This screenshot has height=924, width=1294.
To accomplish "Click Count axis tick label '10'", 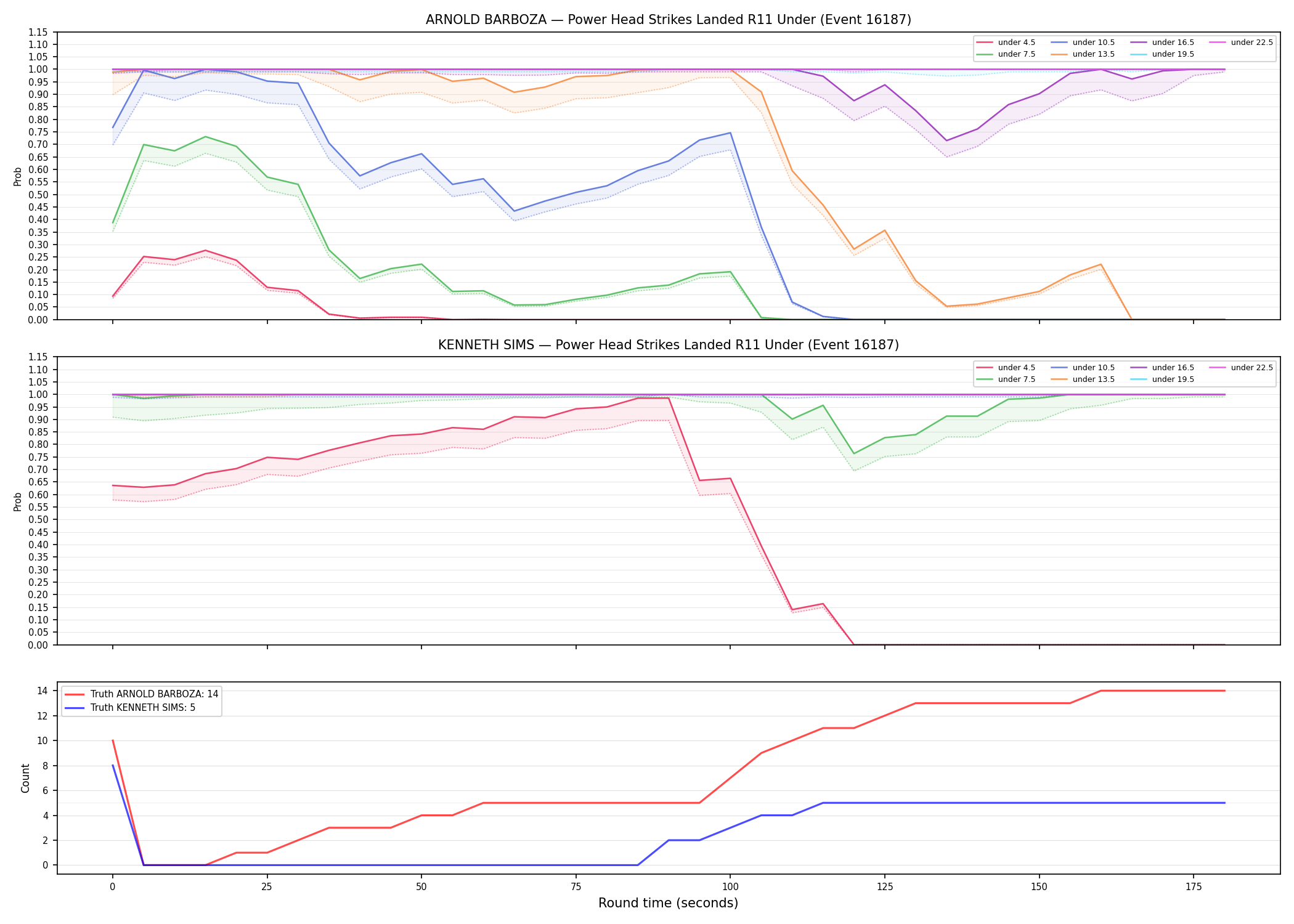I will (42, 741).
